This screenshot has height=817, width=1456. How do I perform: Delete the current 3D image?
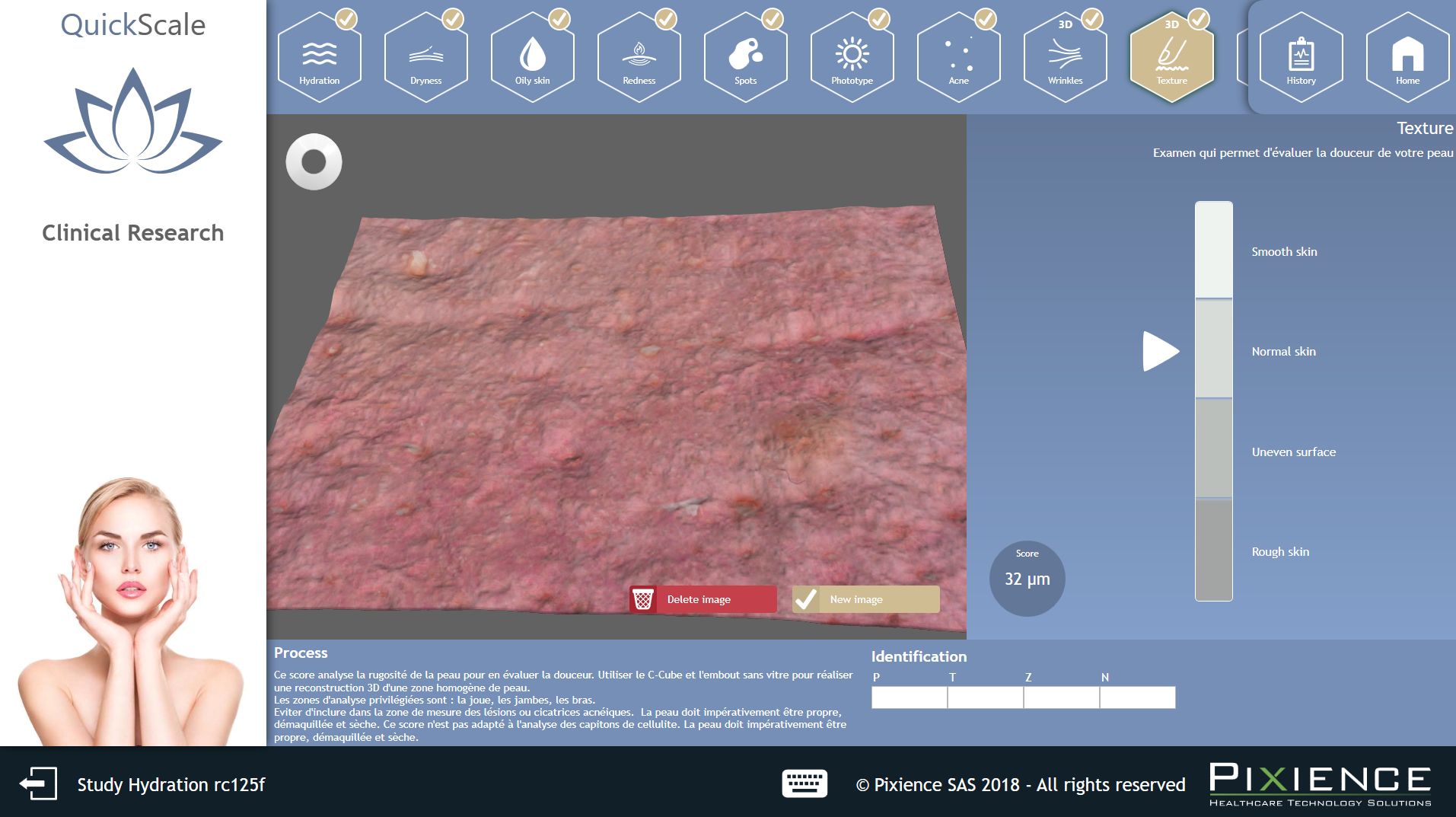[702, 599]
